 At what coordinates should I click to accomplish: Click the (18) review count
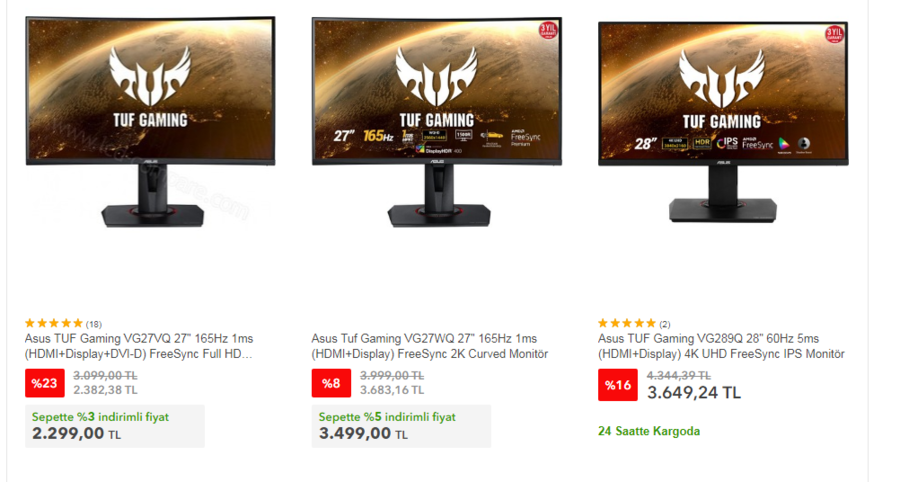click(94, 324)
